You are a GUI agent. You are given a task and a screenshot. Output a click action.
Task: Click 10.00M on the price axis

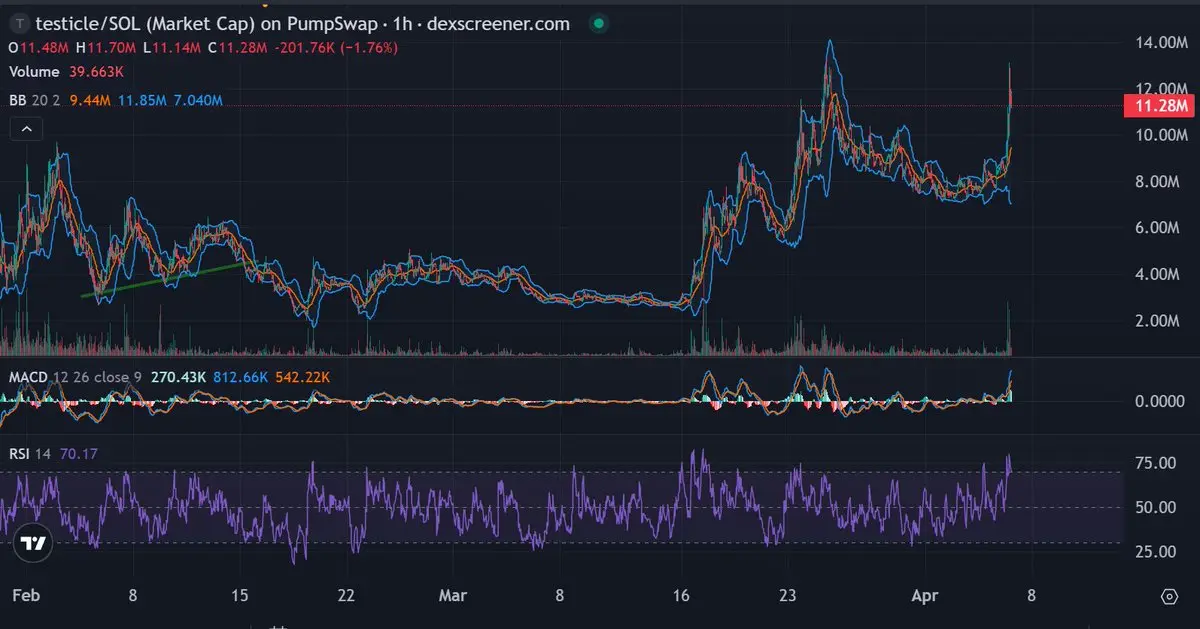(1161, 135)
